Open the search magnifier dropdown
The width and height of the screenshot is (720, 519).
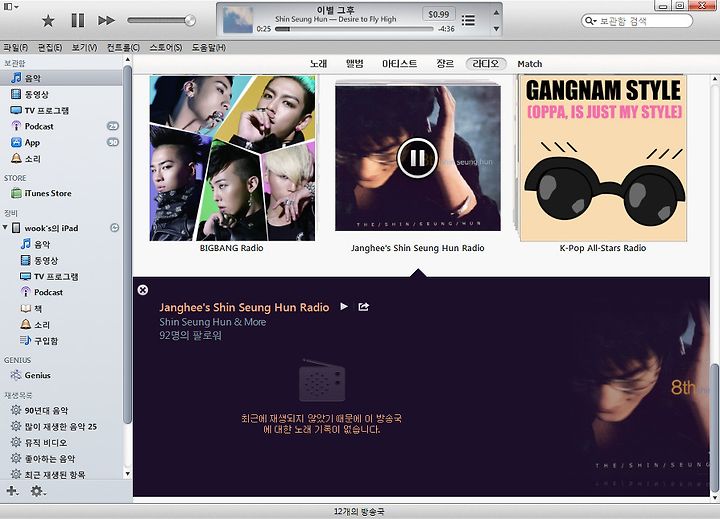[x=590, y=21]
